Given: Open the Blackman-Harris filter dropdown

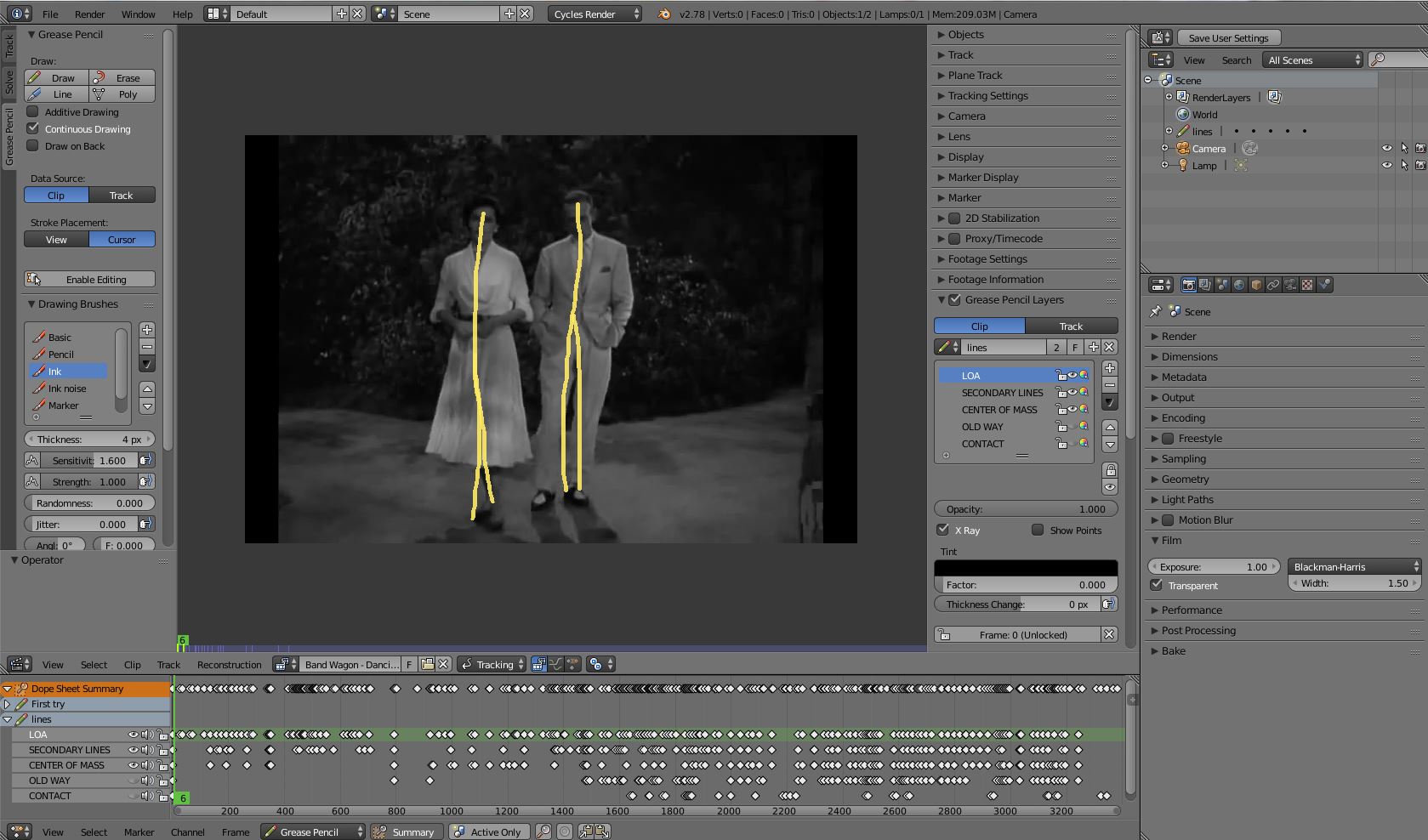Looking at the screenshot, I should 1353,566.
